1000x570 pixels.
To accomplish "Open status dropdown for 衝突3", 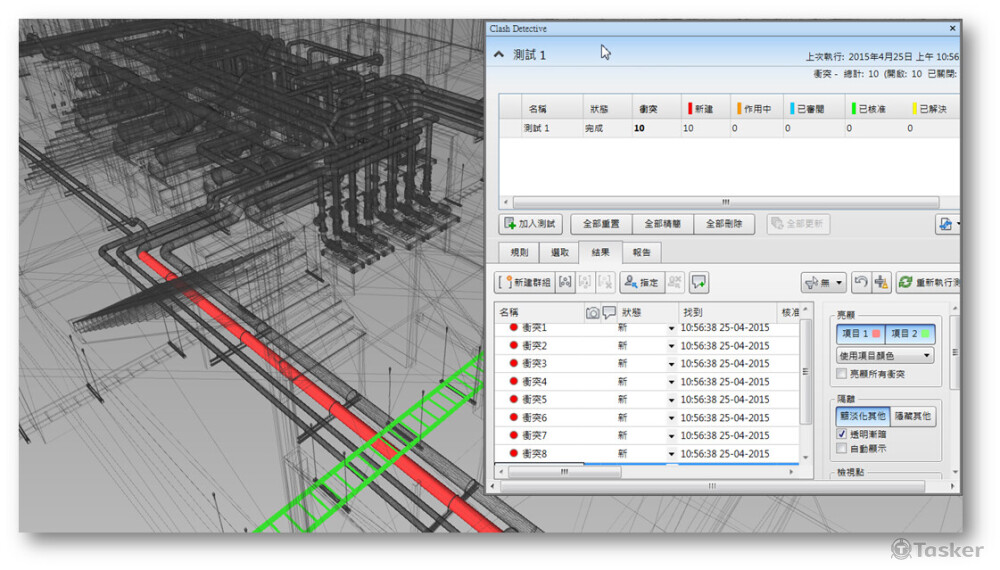I will (x=671, y=364).
